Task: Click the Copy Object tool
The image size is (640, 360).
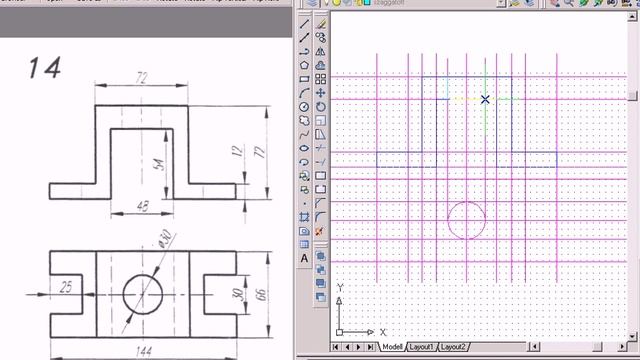Action: [321, 38]
